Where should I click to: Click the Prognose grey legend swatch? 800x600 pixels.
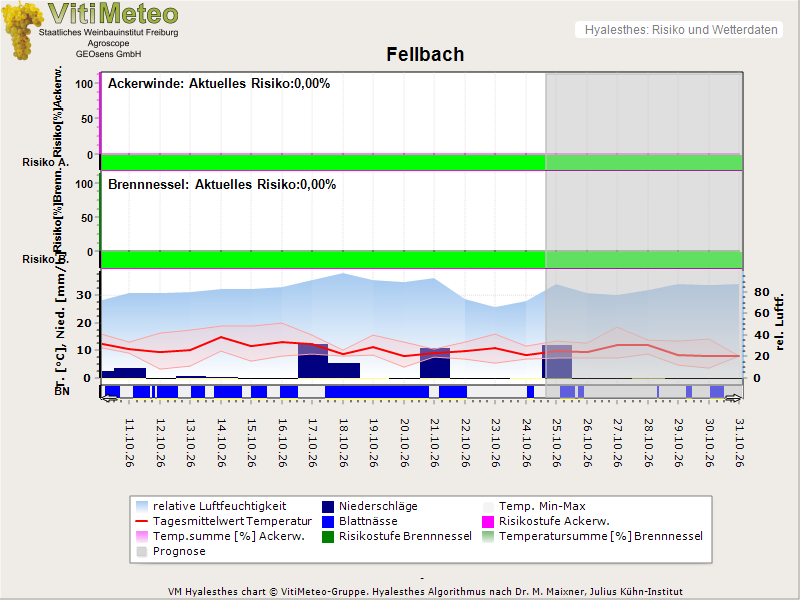(142, 552)
